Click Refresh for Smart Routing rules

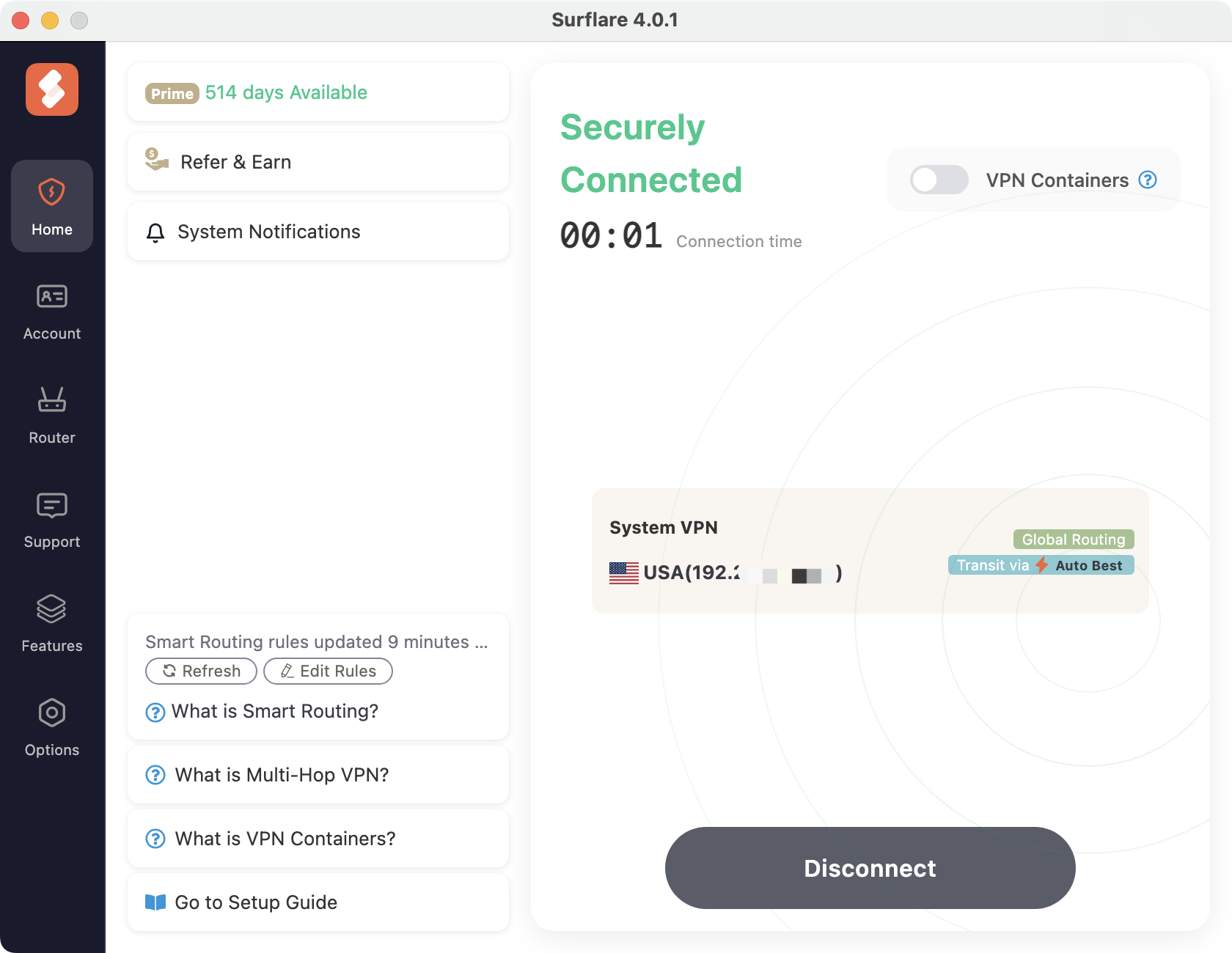tap(202, 671)
